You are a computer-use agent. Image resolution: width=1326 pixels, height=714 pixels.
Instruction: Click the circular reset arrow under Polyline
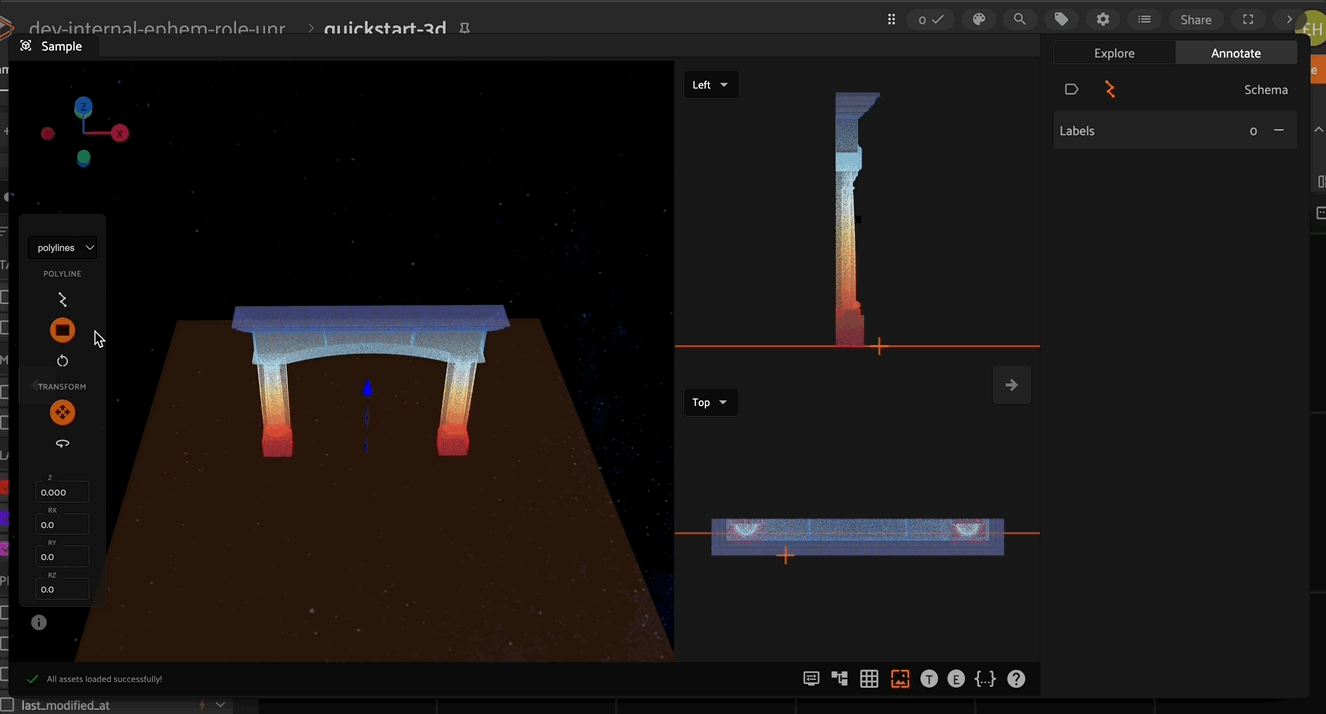coord(62,361)
